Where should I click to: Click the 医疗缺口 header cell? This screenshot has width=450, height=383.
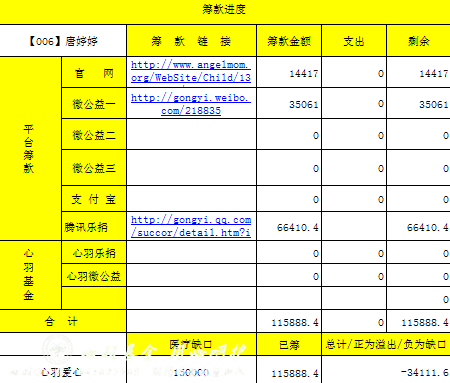pos(191,344)
